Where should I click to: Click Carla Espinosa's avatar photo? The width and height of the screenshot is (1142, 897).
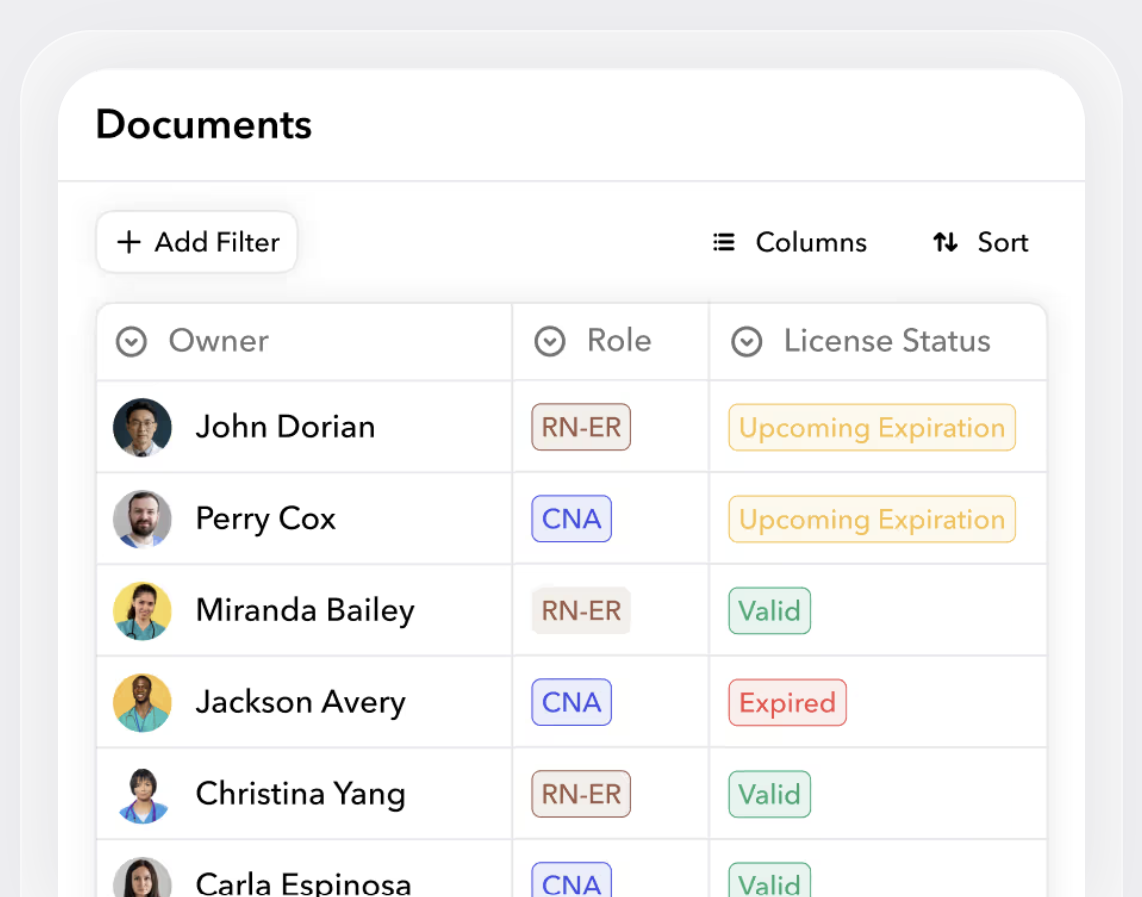(x=142, y=877)
